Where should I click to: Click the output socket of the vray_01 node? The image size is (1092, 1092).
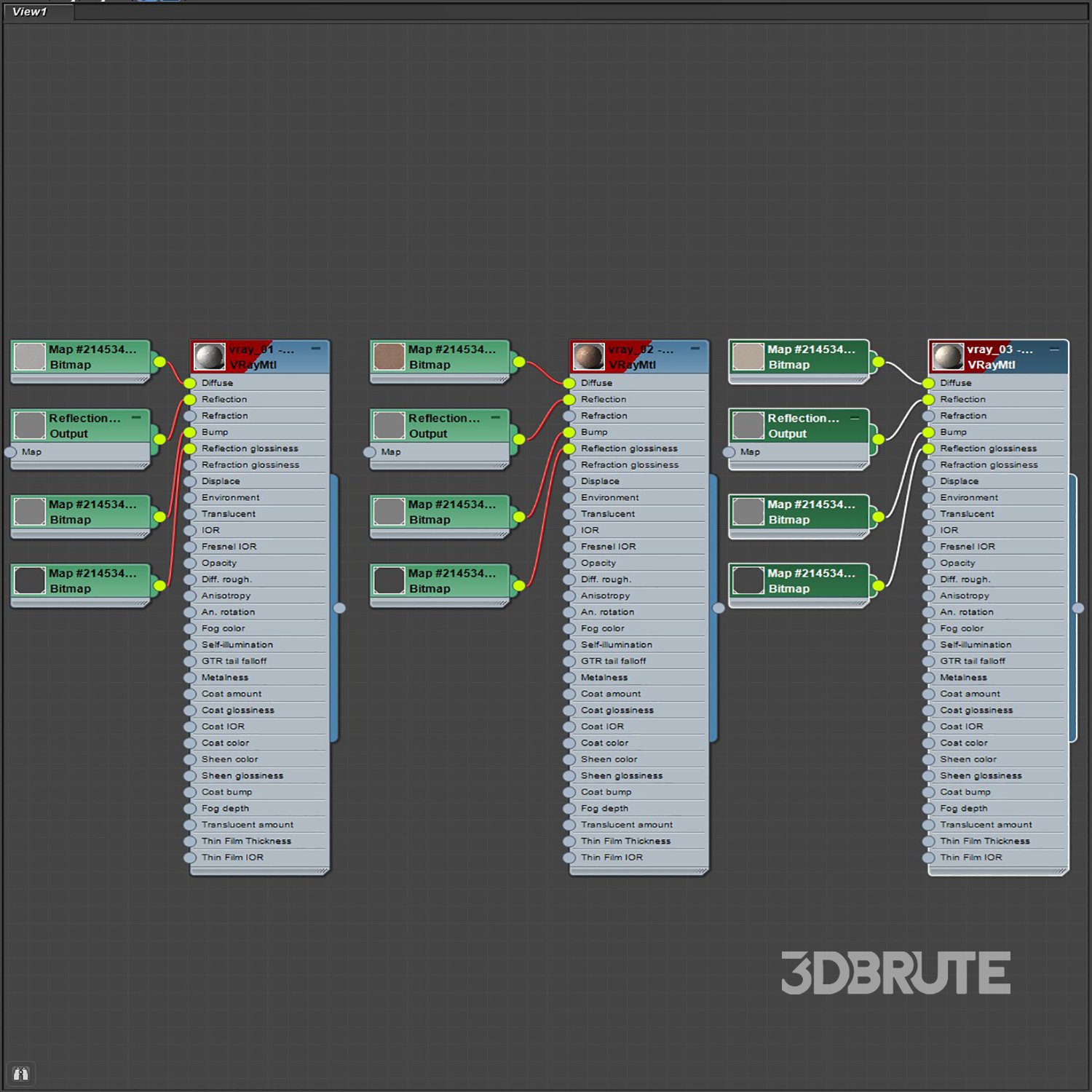tap(339, 608)
